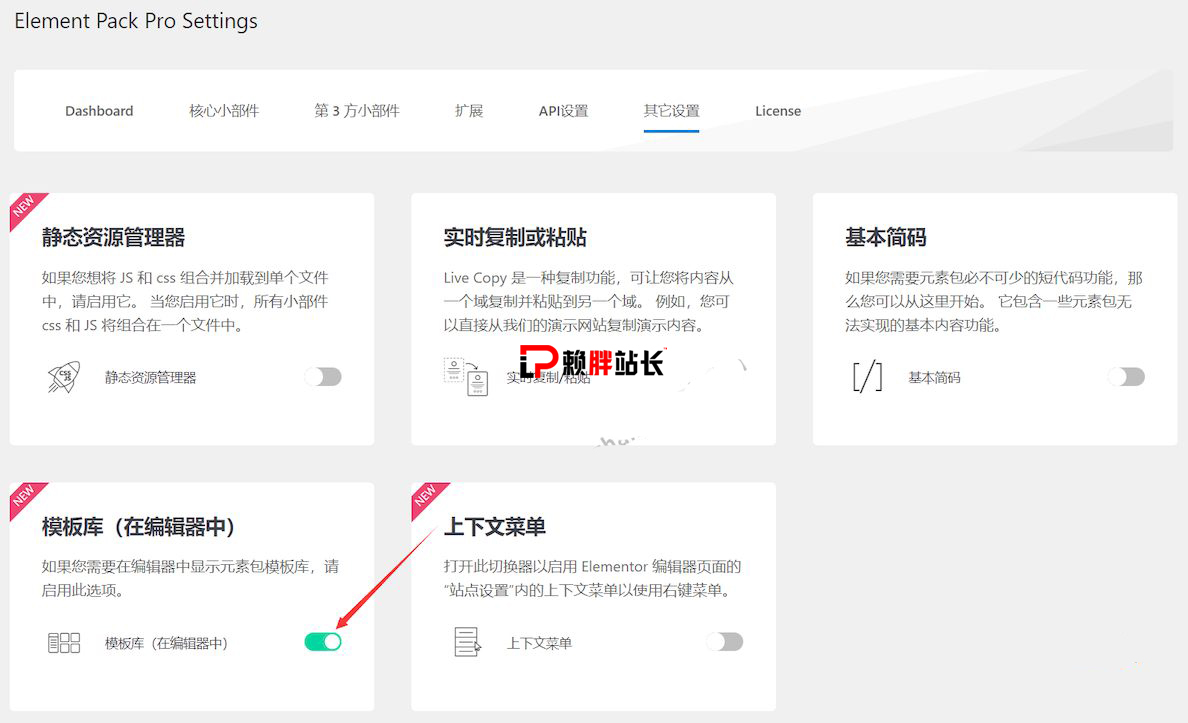The height and width of the screenshot is (723, 1188).
Task: Click the Live Copy description paragraph
Action: [589, 302]
